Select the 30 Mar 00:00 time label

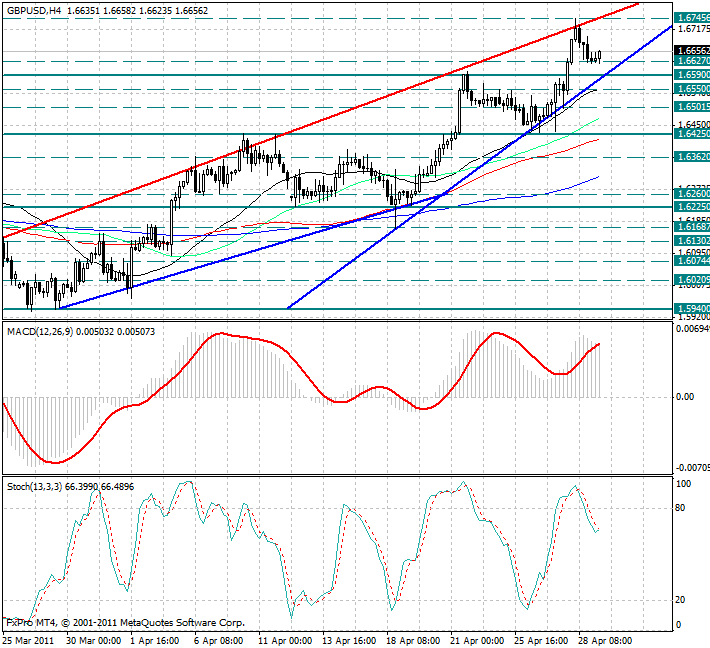(93, 641)
